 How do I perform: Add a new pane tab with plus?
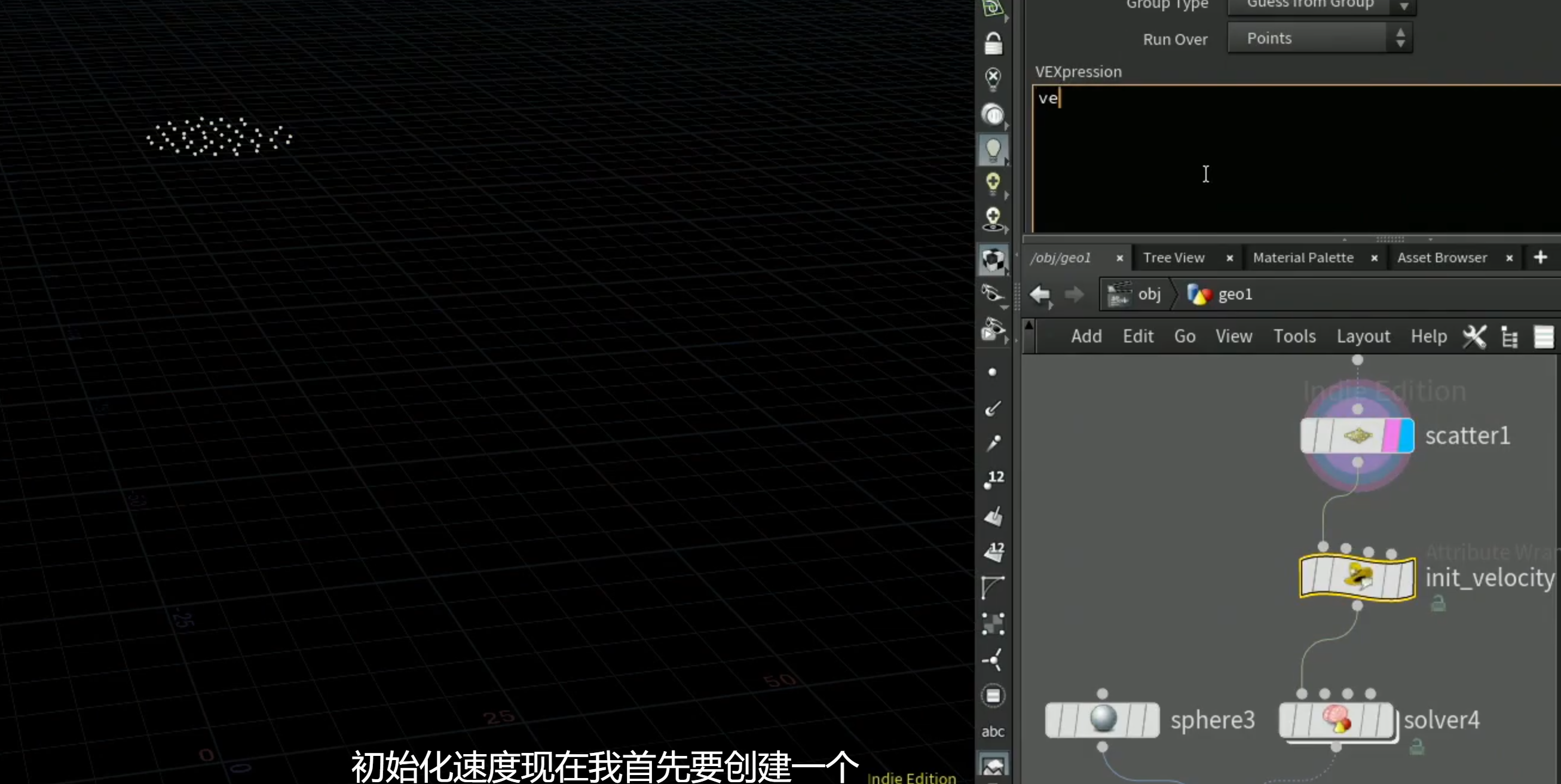pos(1540,258)
